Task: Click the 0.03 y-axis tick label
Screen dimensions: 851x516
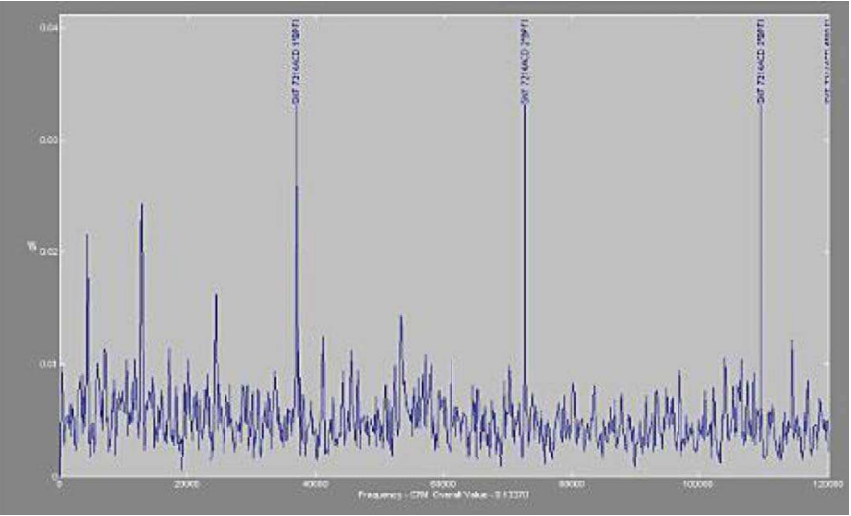Action: coord(48,139)
